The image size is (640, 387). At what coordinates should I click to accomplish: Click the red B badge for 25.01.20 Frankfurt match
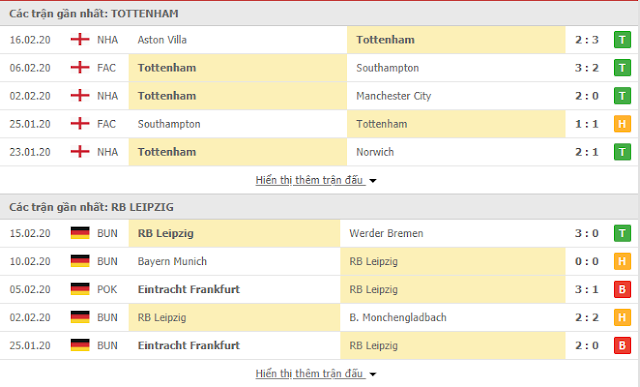622,345
